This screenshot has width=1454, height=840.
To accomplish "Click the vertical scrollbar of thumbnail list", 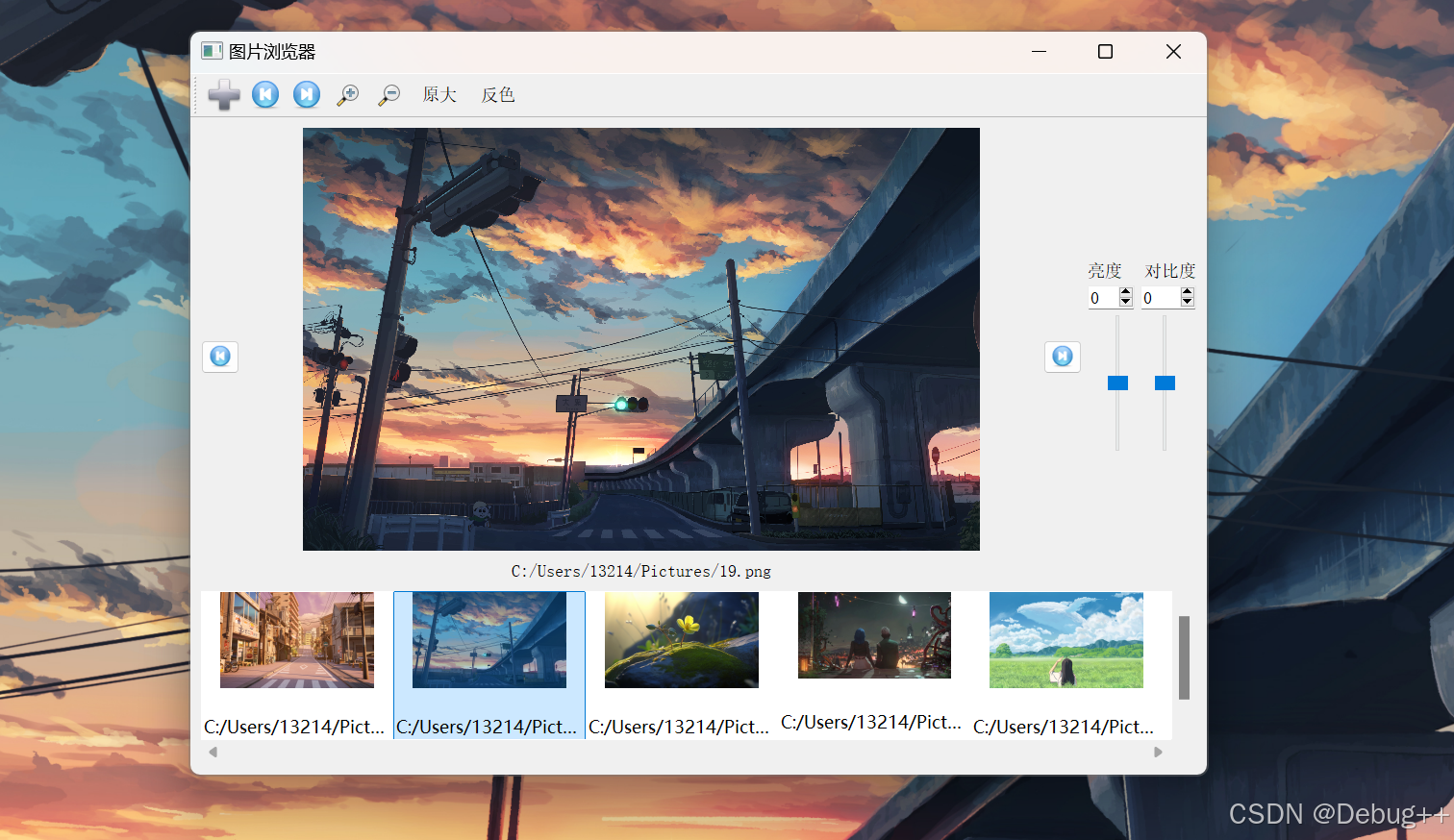I will [x=1184, y=657].
